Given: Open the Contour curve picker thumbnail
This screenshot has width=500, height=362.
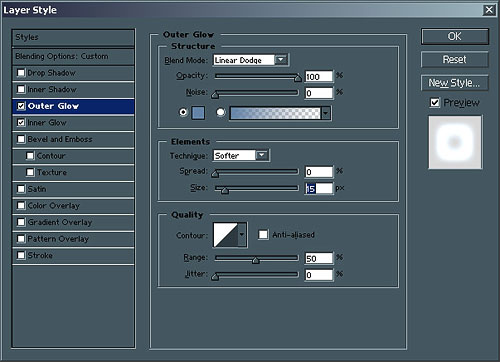Looking at the screenshot, I should click(225, 235).
